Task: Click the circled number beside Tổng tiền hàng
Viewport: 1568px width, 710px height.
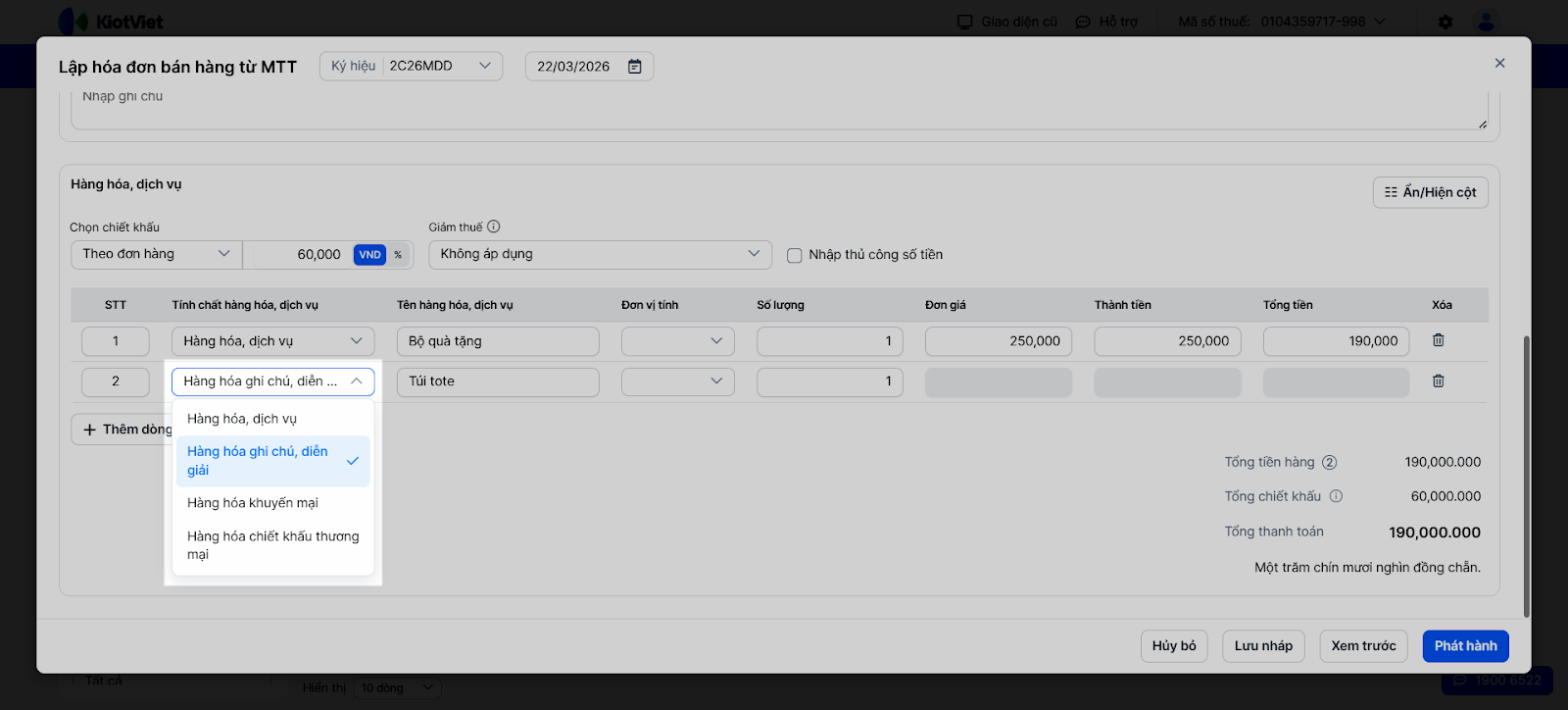Action: 1330,463
